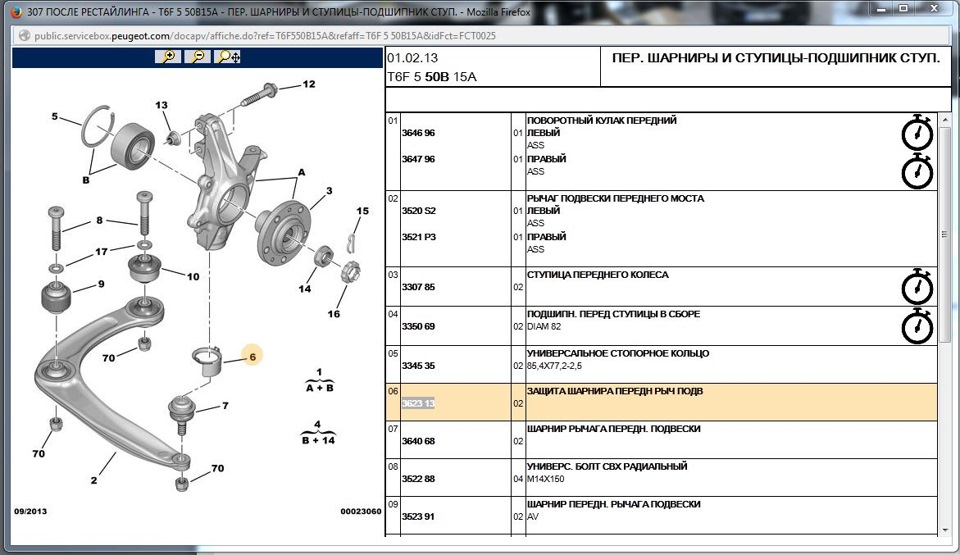The width and height of the screenshot is (960, 555).
Task: Click the zoom out magnifier icon
Action: click(x=198, y=57)
